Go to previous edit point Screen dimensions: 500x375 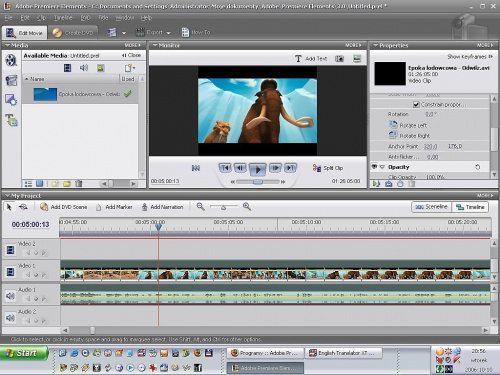225,168
